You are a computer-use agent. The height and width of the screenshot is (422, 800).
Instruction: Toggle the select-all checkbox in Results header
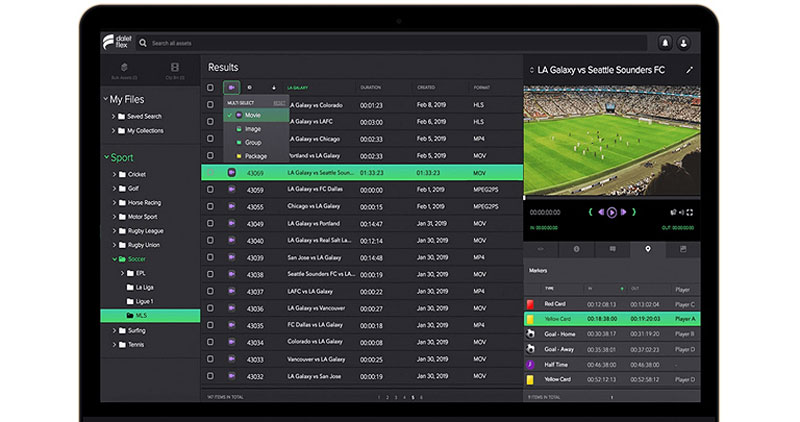click(210, 88)
